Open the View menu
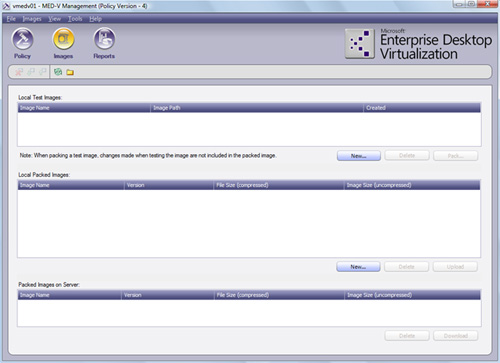This screenshot has width=500, height=363. [54, 19]
